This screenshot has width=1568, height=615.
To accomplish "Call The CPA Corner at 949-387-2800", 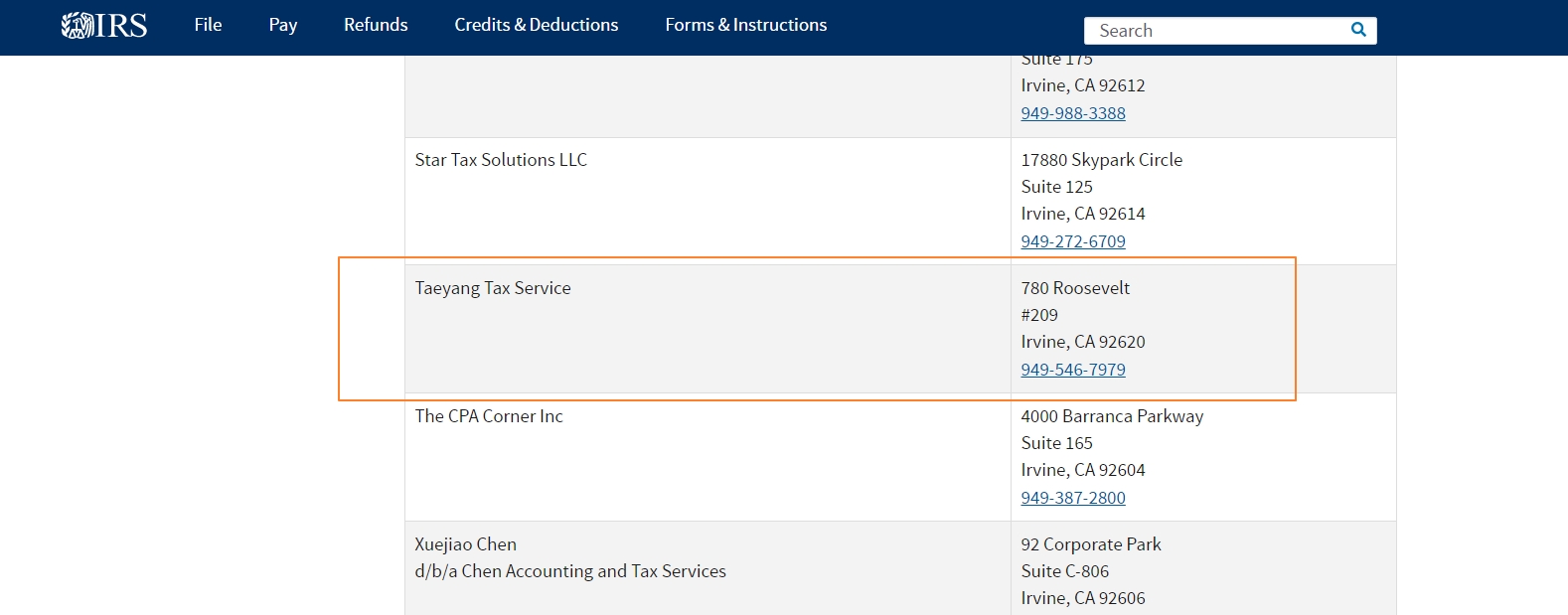I will pos(1073,498).
